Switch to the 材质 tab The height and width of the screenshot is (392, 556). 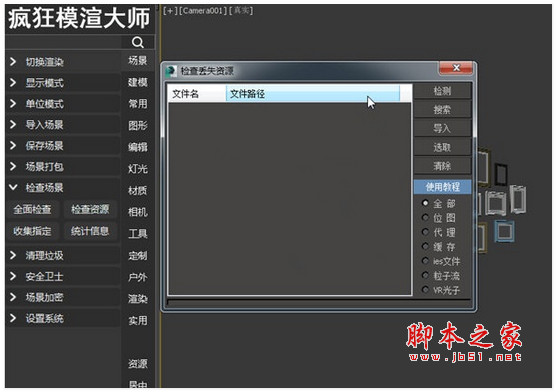(138, 191)
